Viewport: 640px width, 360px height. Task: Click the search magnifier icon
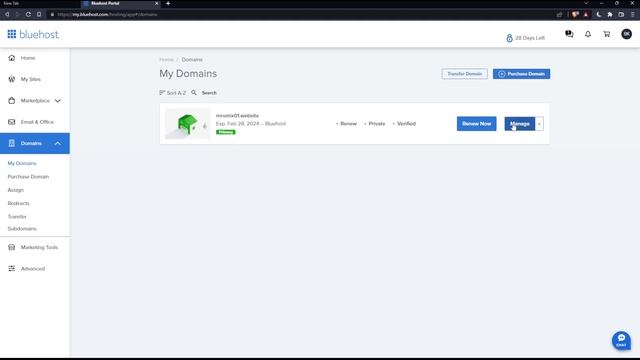coord(194,93)
